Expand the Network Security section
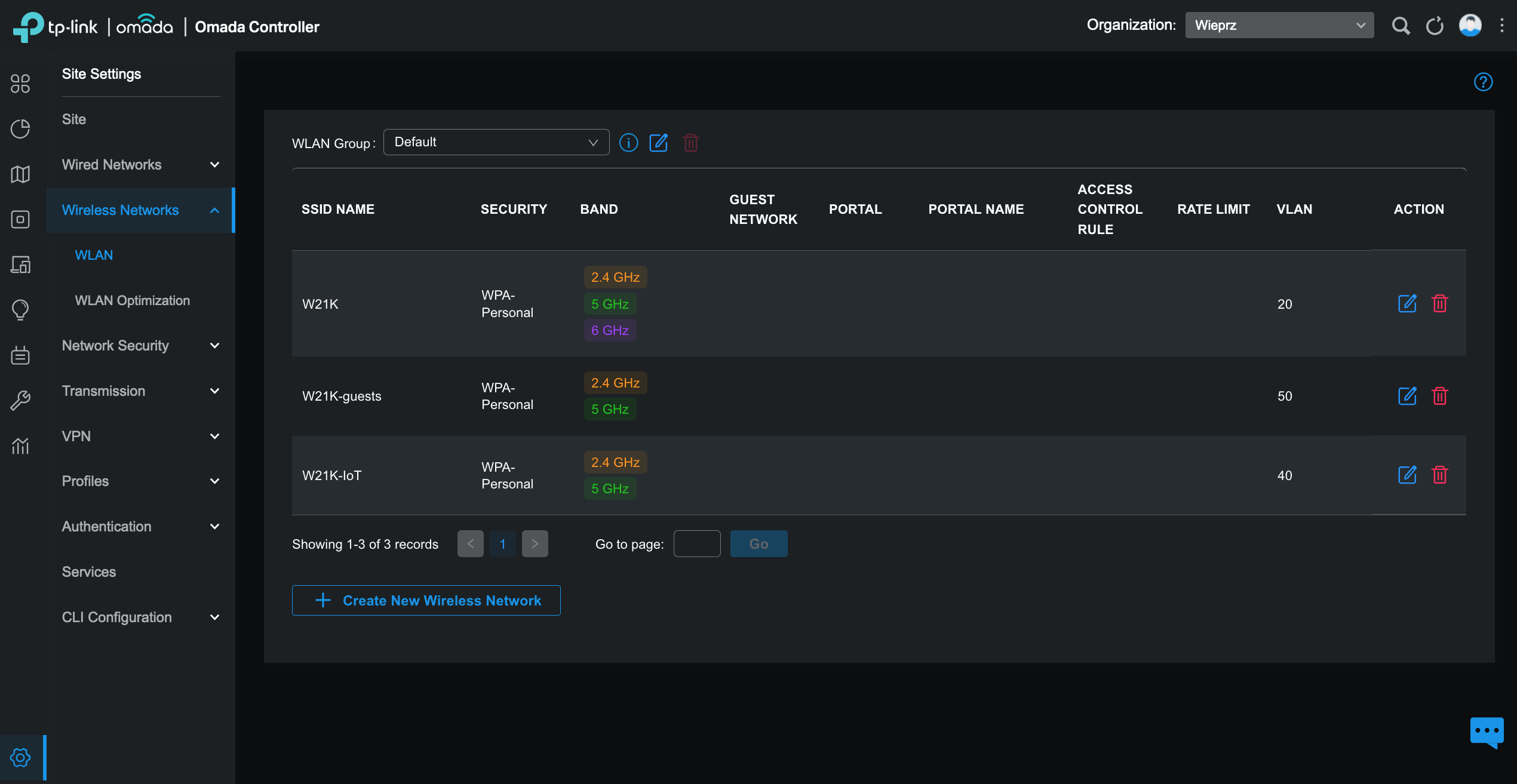Viewport: 1517px width, 784px height. pos(141,346)
